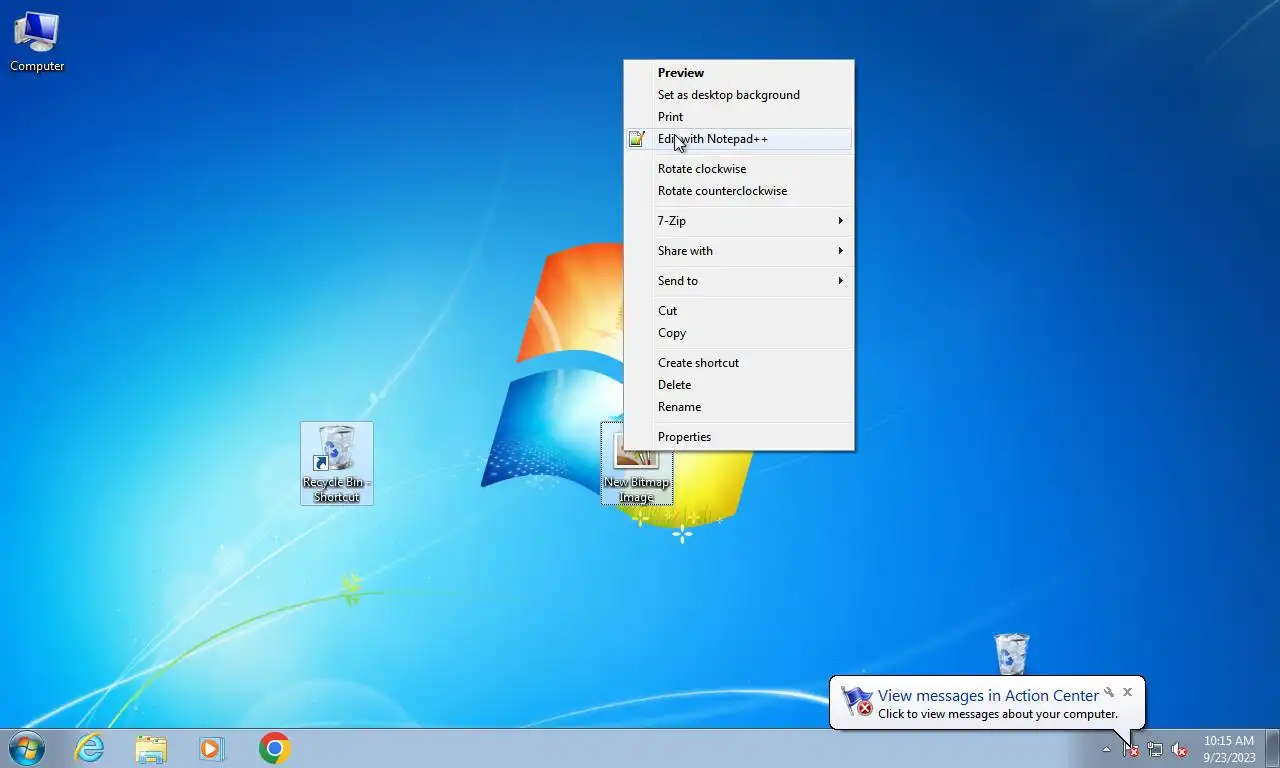Select the New Bitmap Image file icon
This screenshot has width=1280, height=768.
pyautogui.click(x=637, y=463)
